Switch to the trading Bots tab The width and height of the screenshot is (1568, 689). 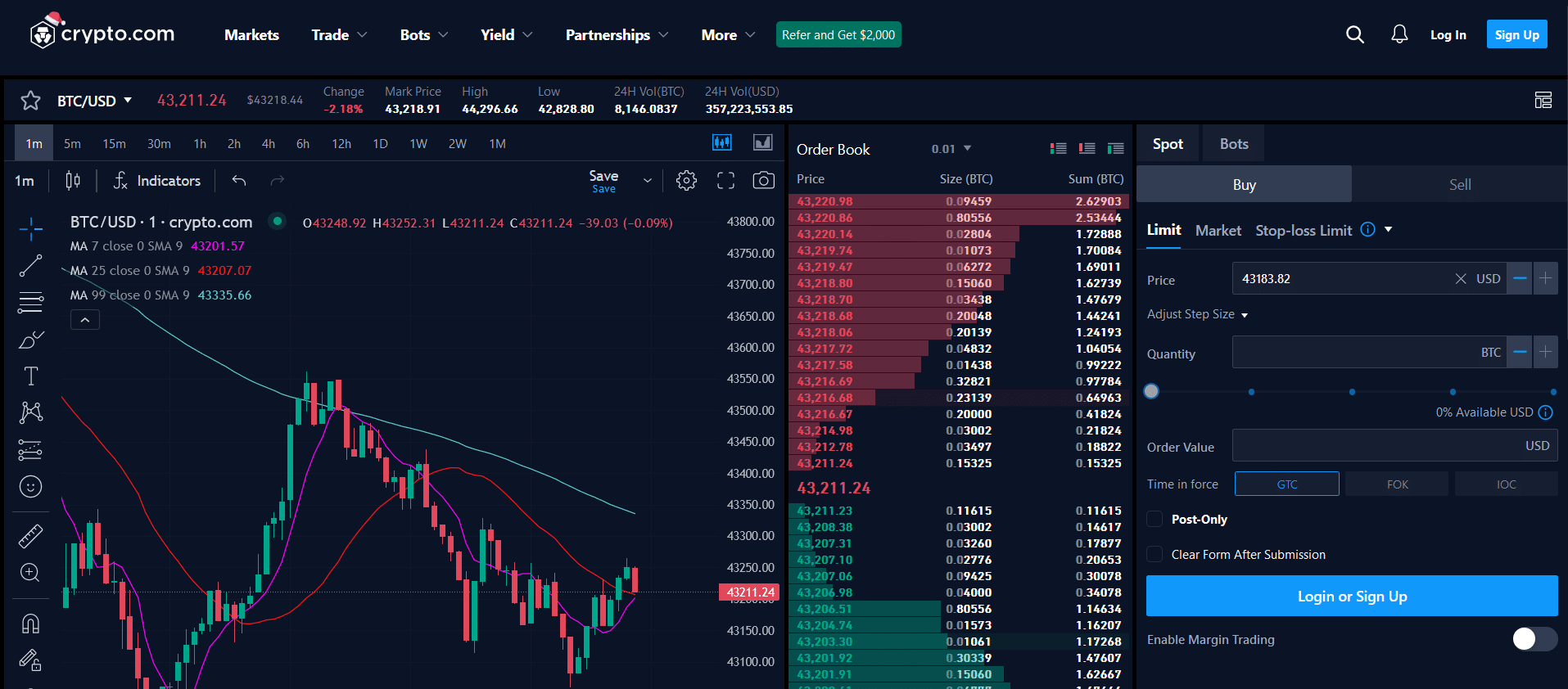pyautogui.click(x=1234, y=144)
